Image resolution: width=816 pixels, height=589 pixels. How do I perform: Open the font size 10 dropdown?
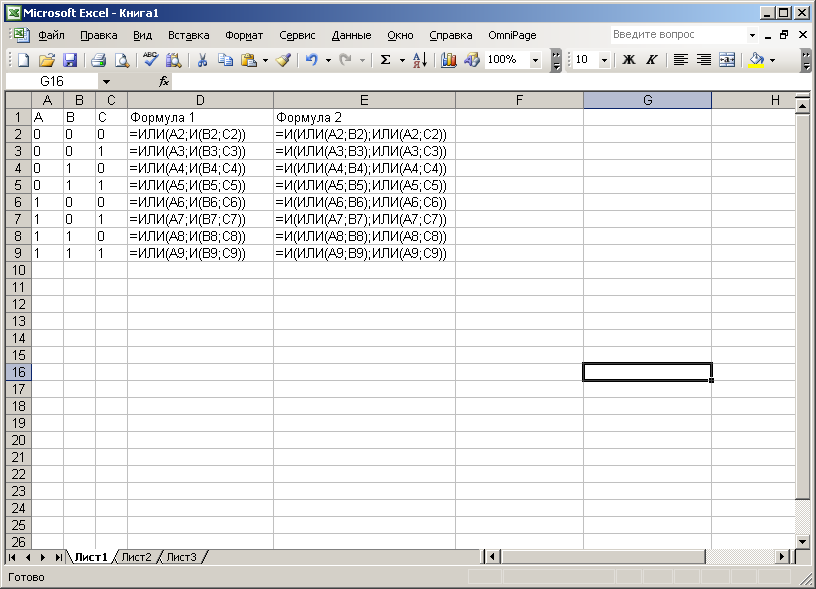pos(604,60)
